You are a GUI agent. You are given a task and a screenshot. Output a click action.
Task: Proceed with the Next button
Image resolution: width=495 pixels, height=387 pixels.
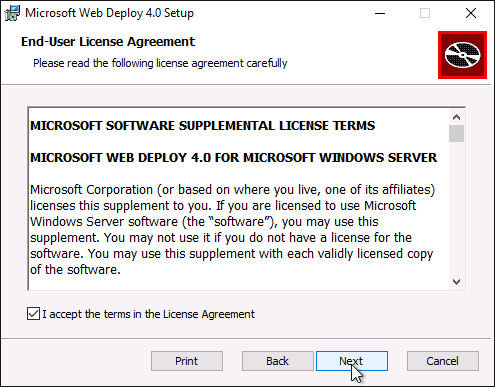pyautogui.click(x=352, y=361)
